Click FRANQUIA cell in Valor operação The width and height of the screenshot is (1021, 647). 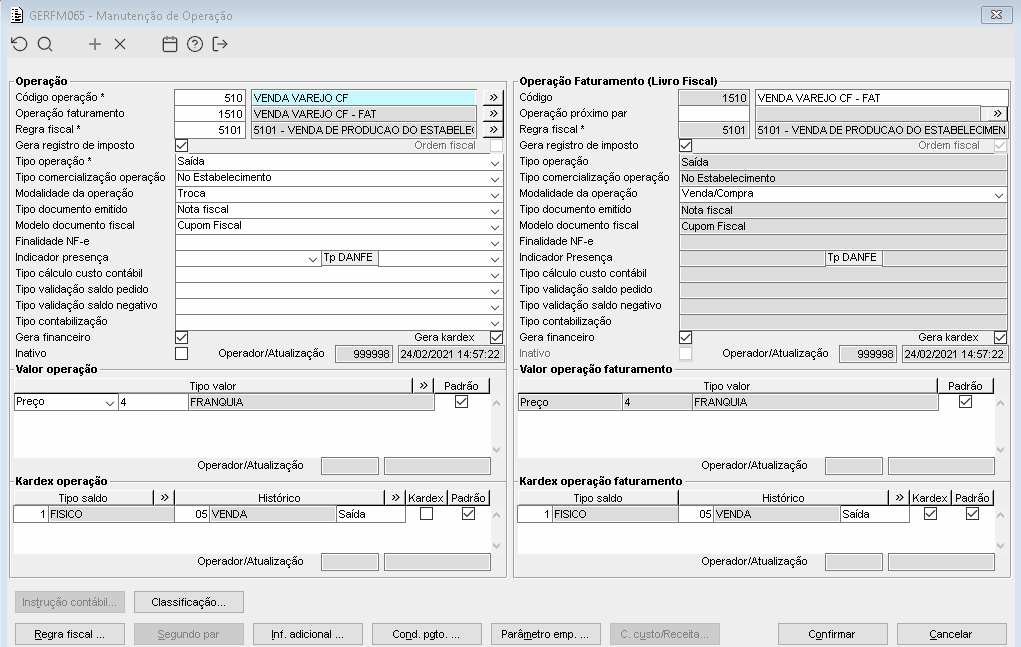pos(311,402)
